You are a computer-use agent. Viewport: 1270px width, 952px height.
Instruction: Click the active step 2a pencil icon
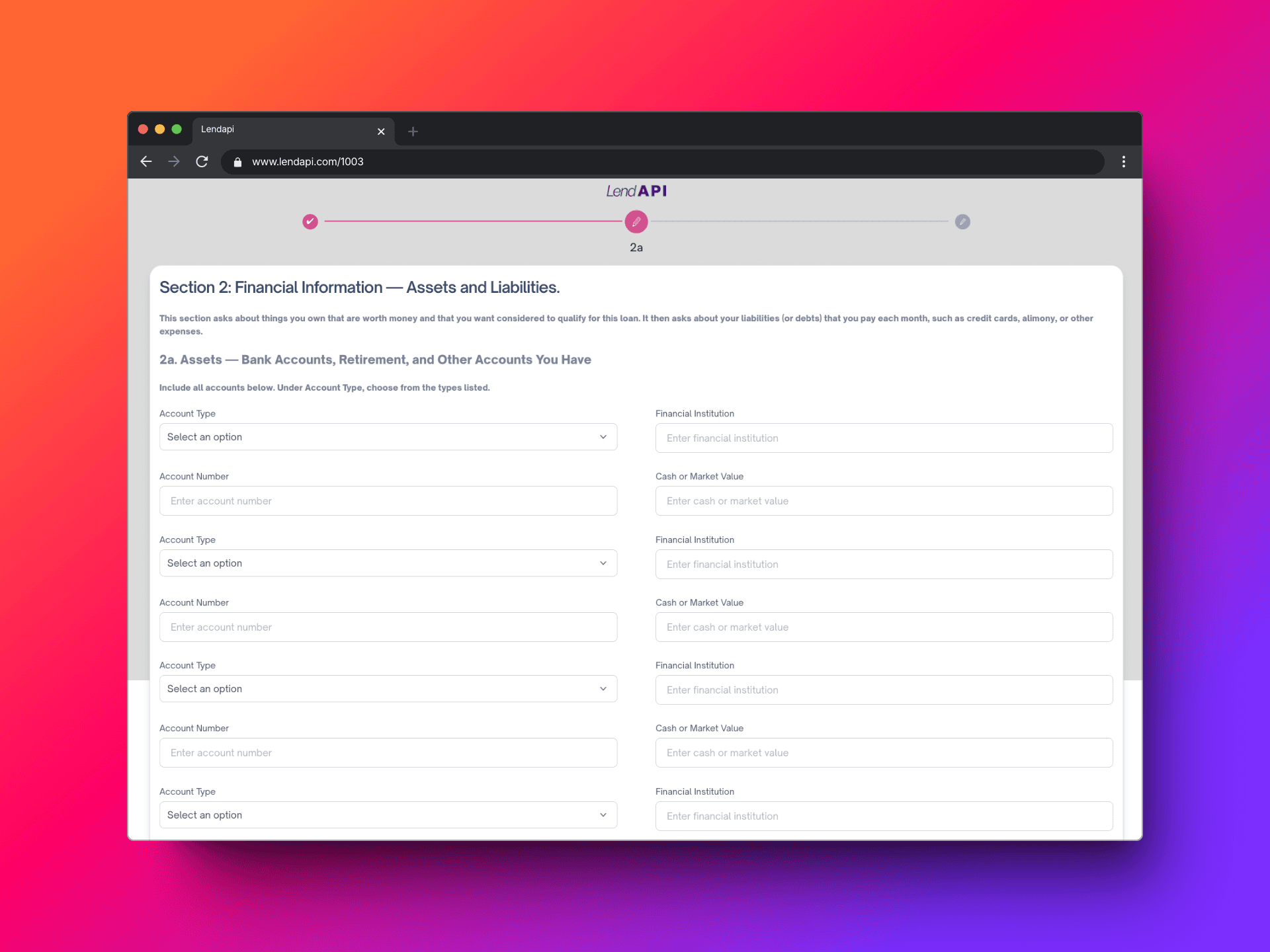(636, 222)
